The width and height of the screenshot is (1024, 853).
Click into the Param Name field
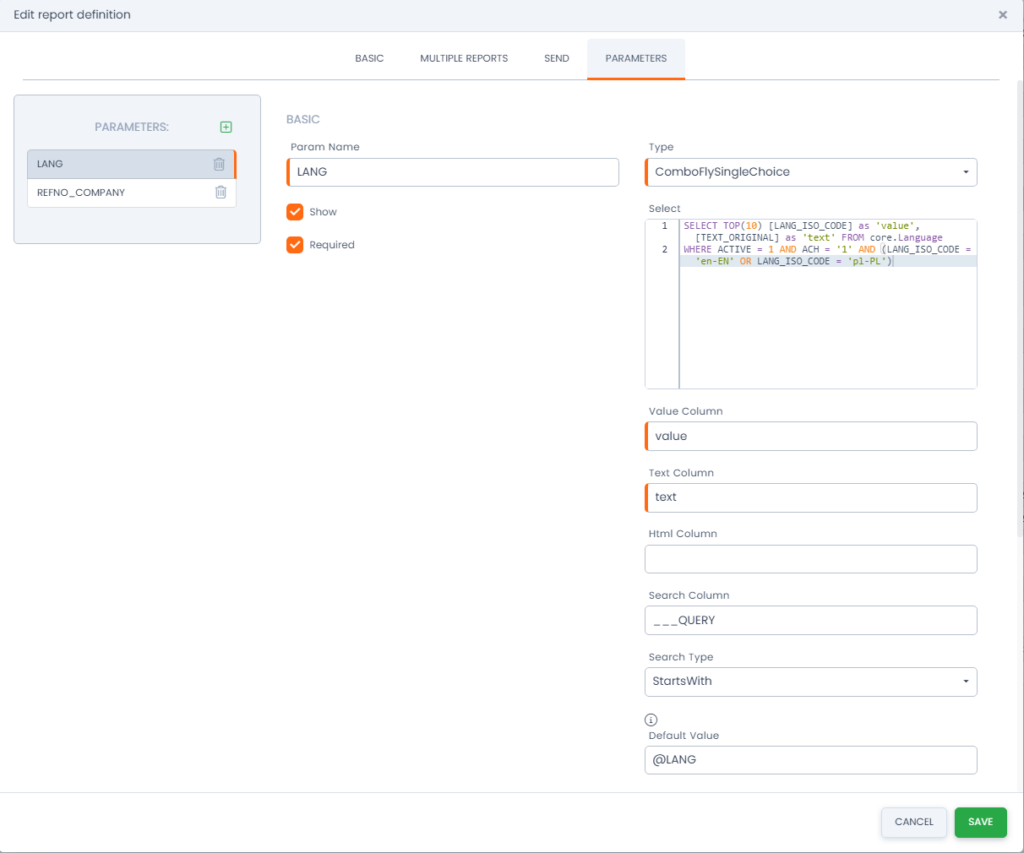point(455,172)
